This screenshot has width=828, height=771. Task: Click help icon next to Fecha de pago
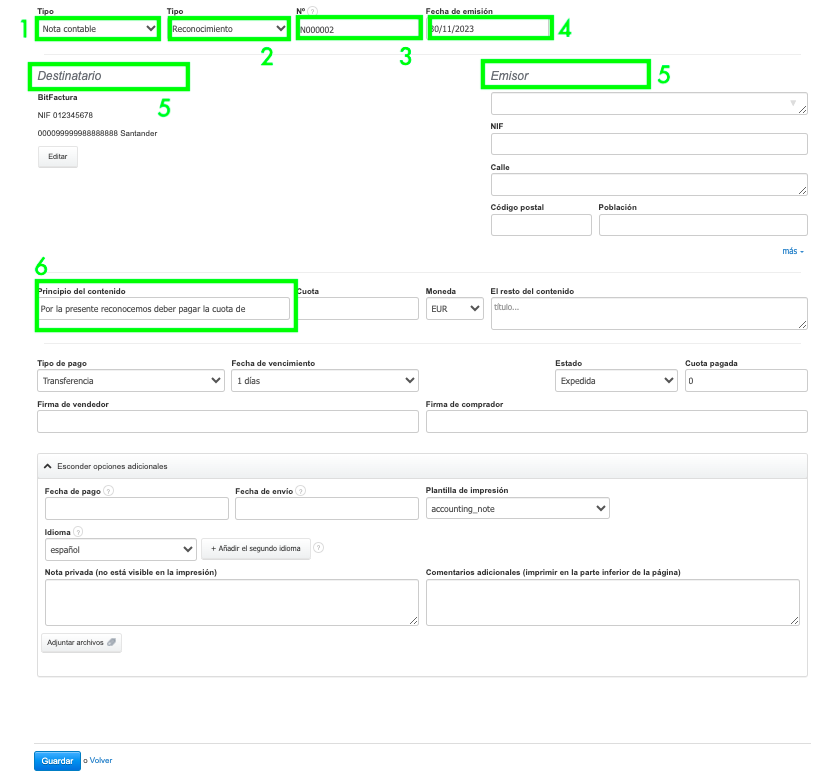coord(108,490)
